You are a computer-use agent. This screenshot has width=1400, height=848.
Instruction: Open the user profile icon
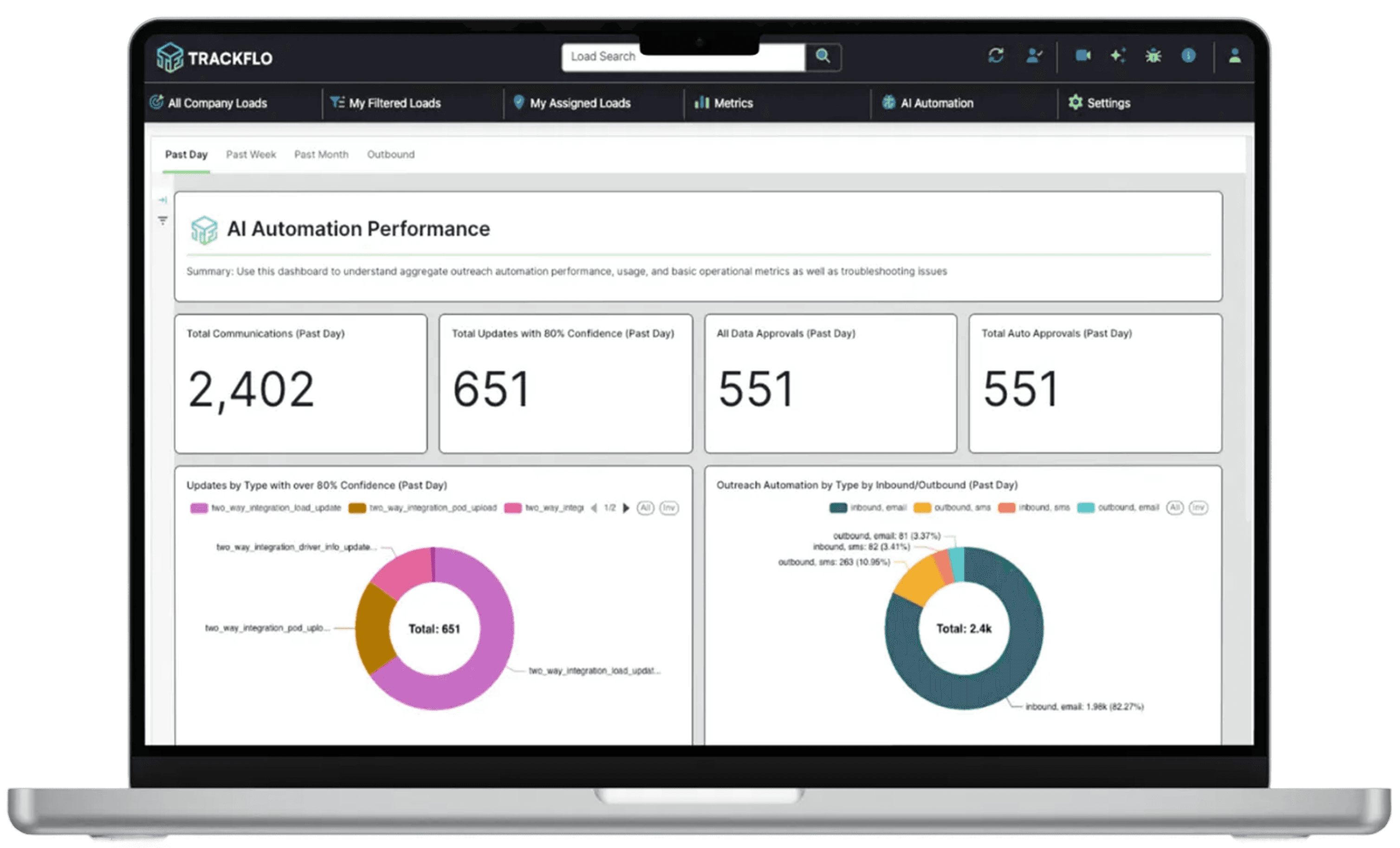(x=1234, y=56)
